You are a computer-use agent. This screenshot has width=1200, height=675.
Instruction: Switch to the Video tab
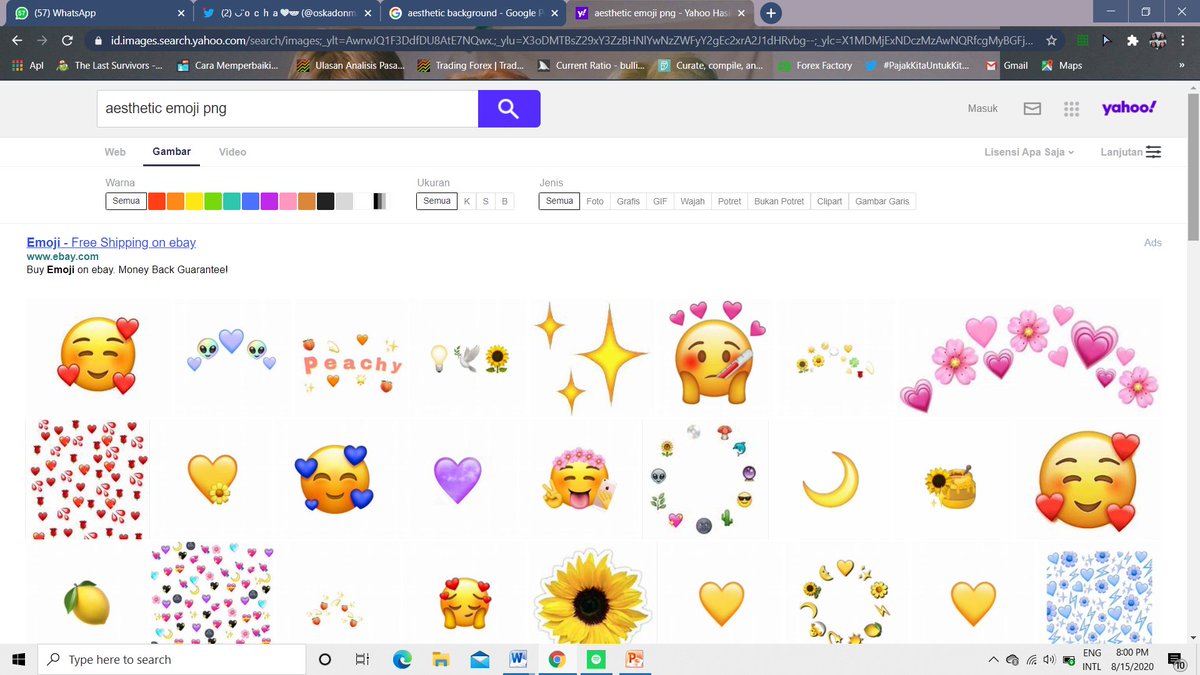[x=232, y=151]
